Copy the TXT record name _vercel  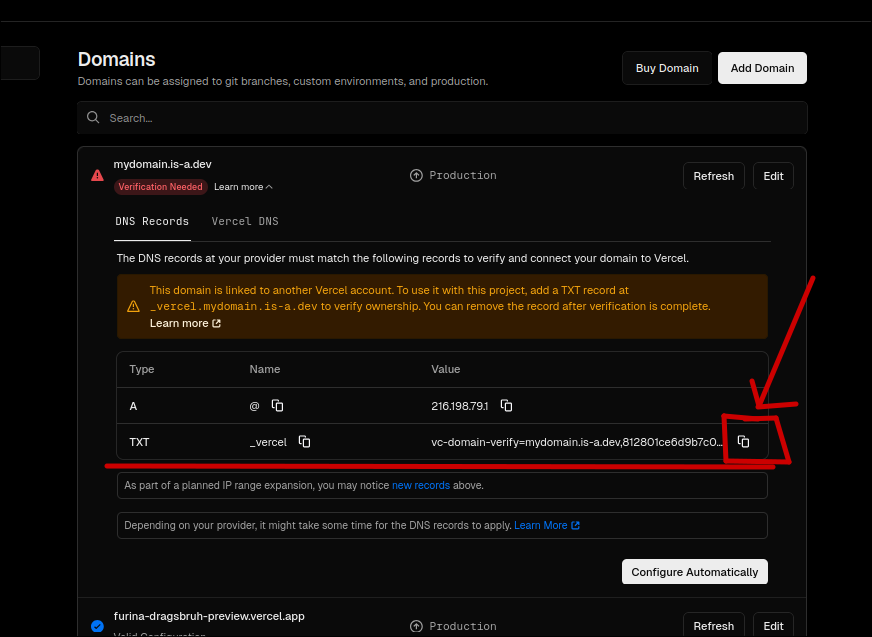tap(304, 441)
